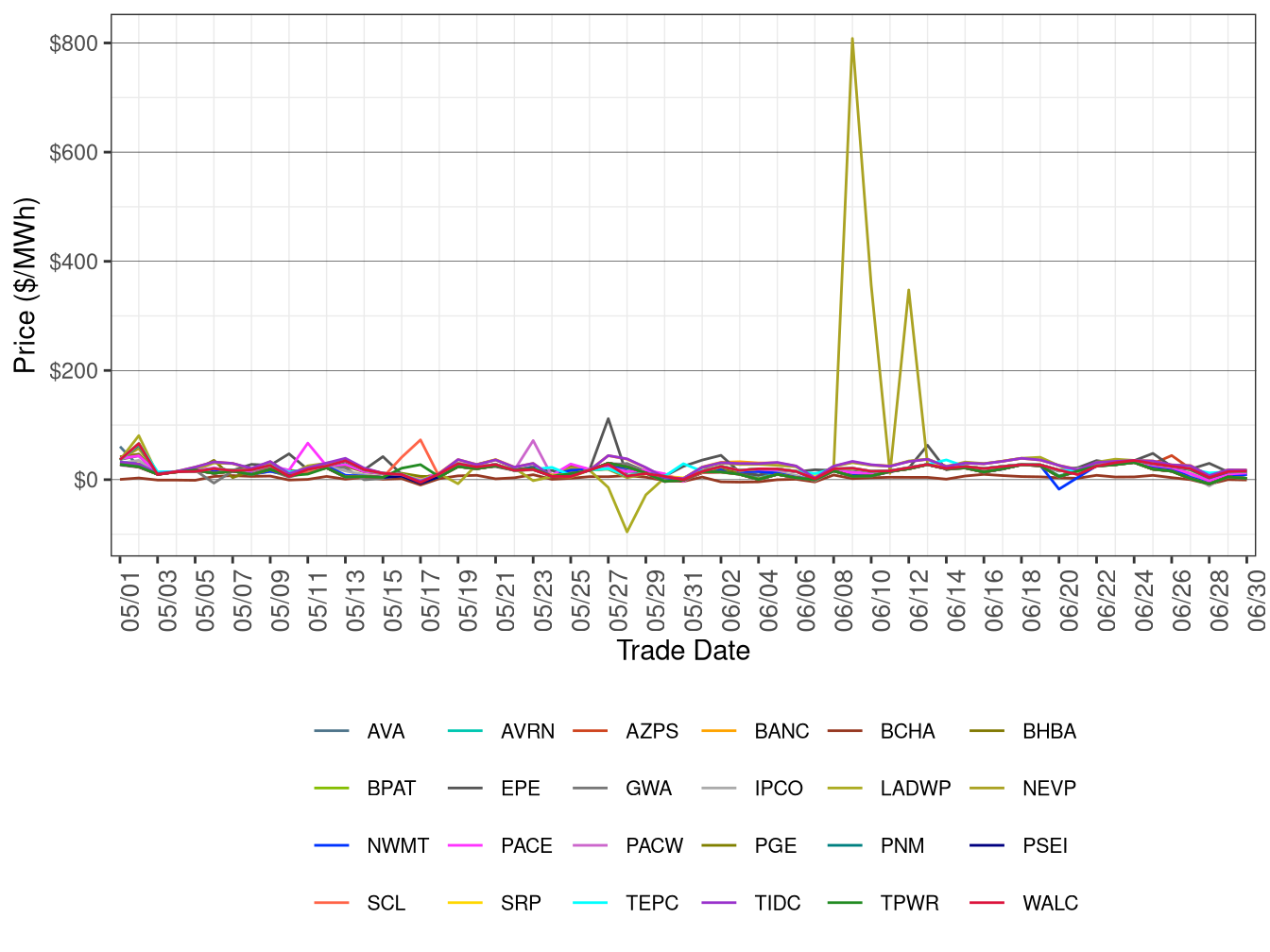Screen dimensions: 1270x952
Task: Click the BANC legend label
Action: coord(781,732)
